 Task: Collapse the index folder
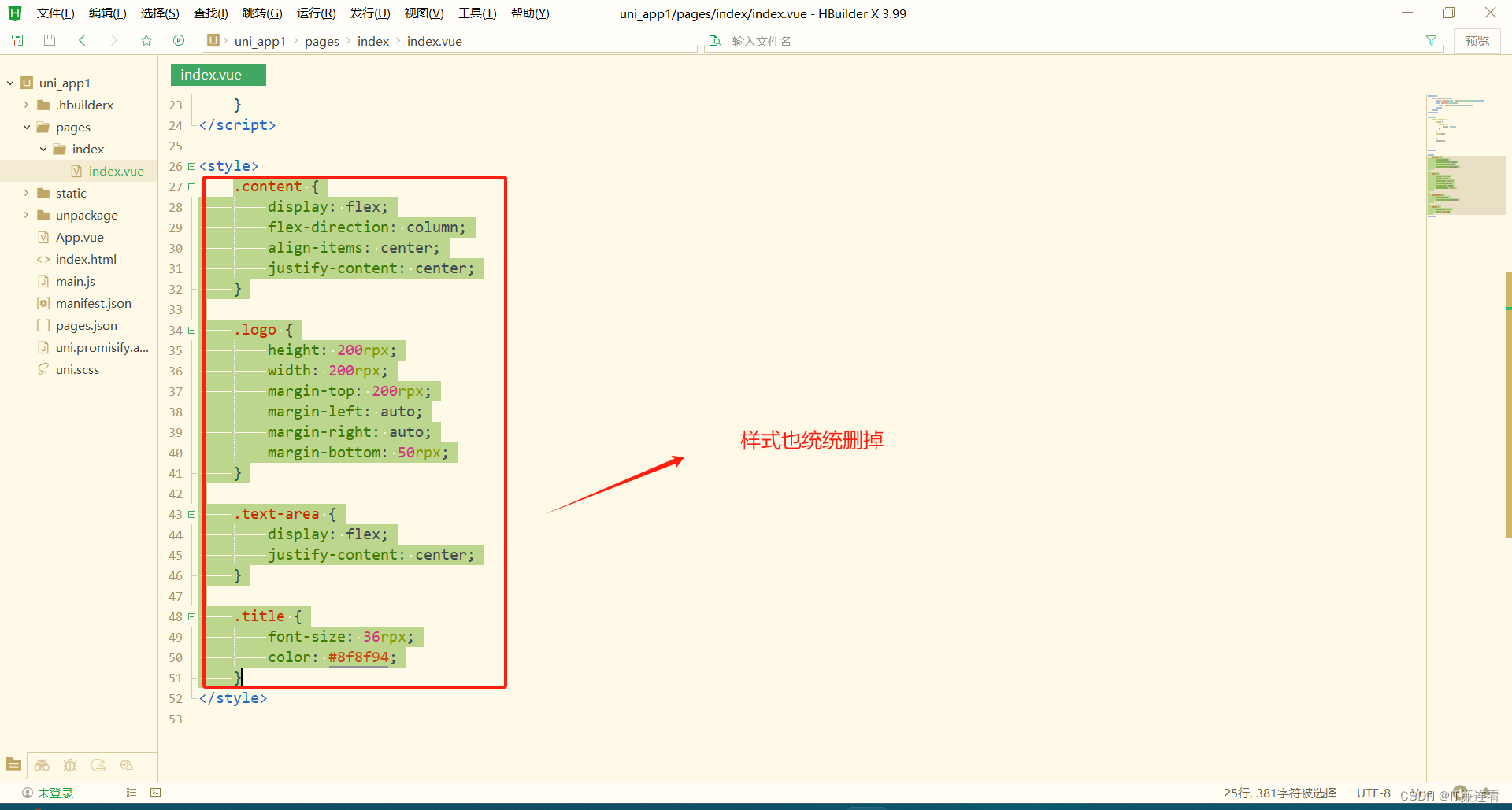43,149
